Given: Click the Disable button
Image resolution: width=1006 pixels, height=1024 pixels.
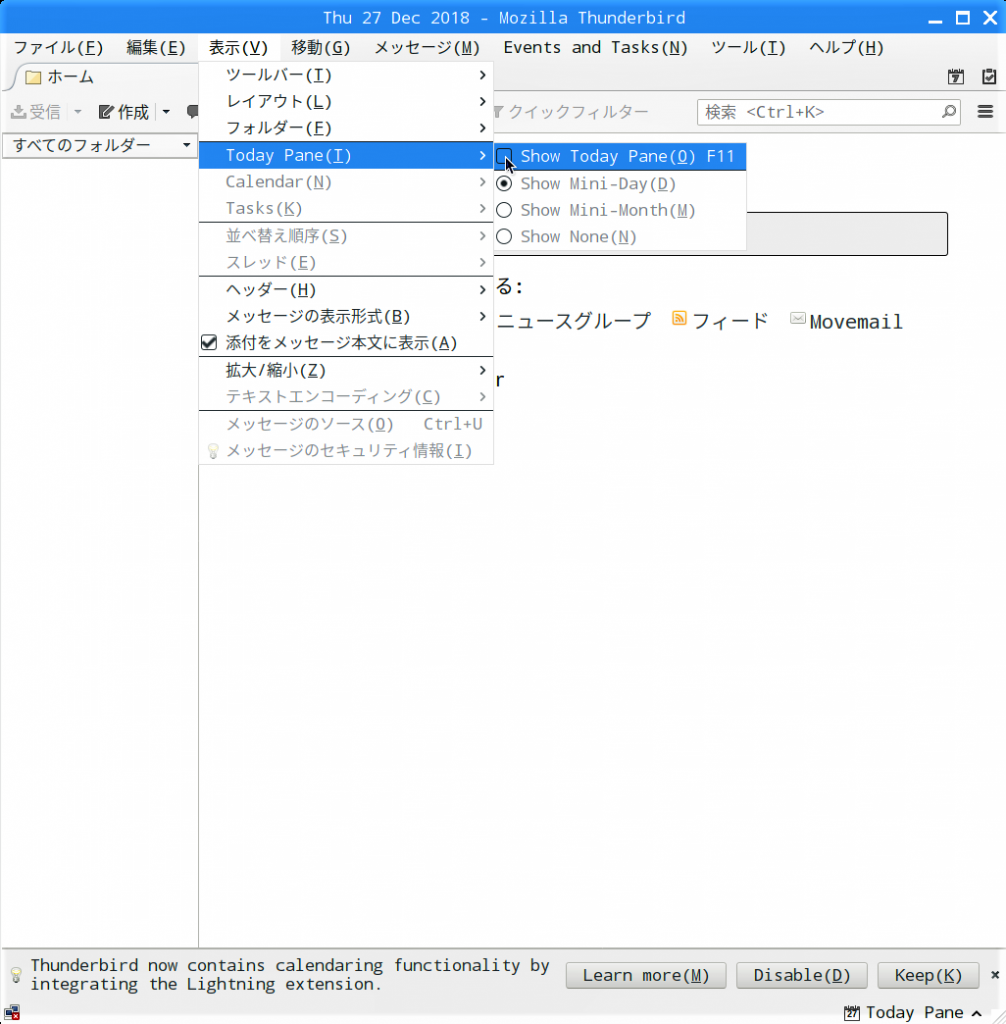Looking at the screenshot, I should 802,975.
